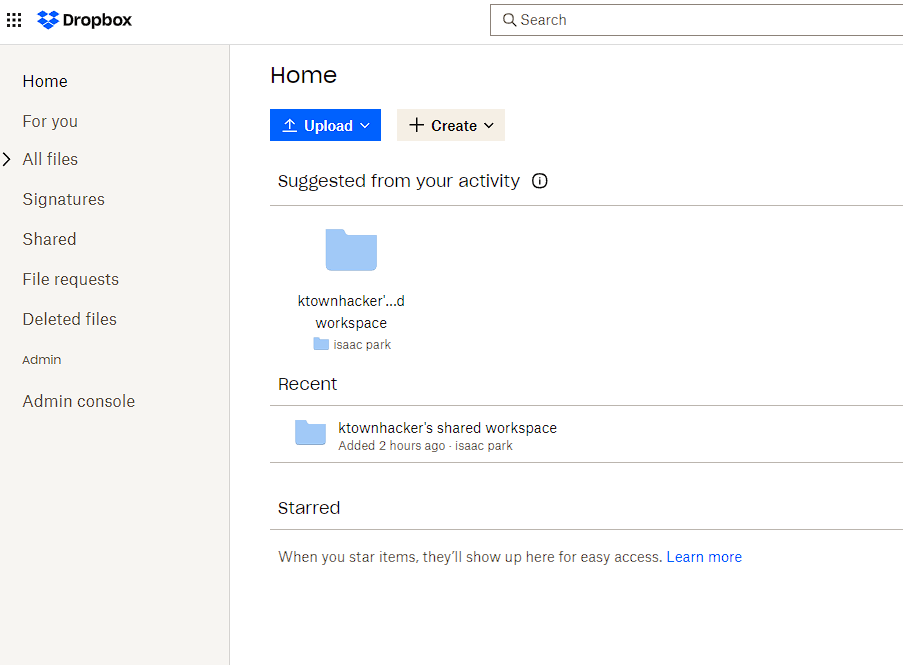
Task: Click the suggested workspace folder thumbnail
Action: [x=351, y=249]
